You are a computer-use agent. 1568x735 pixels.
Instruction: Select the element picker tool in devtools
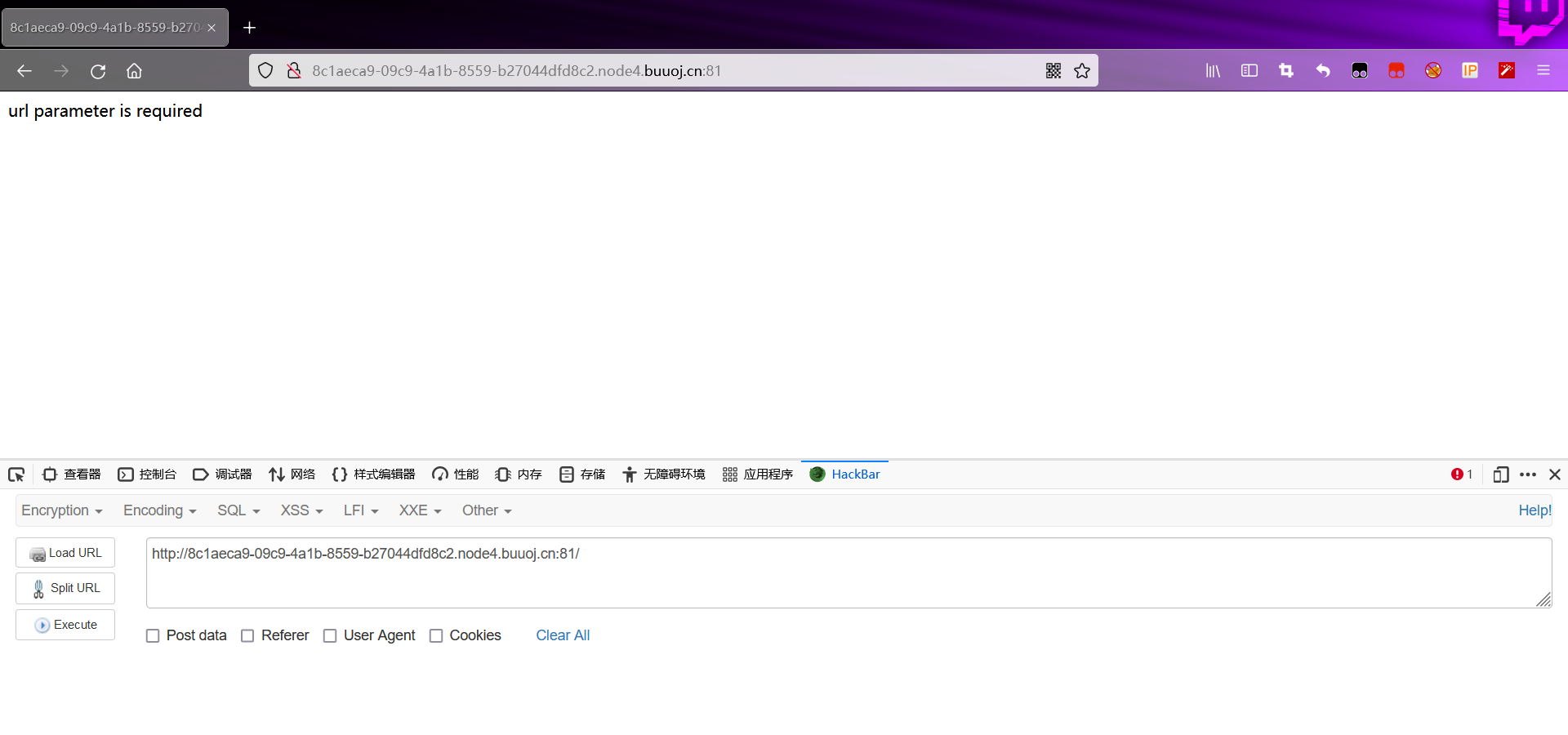[16, 474]
